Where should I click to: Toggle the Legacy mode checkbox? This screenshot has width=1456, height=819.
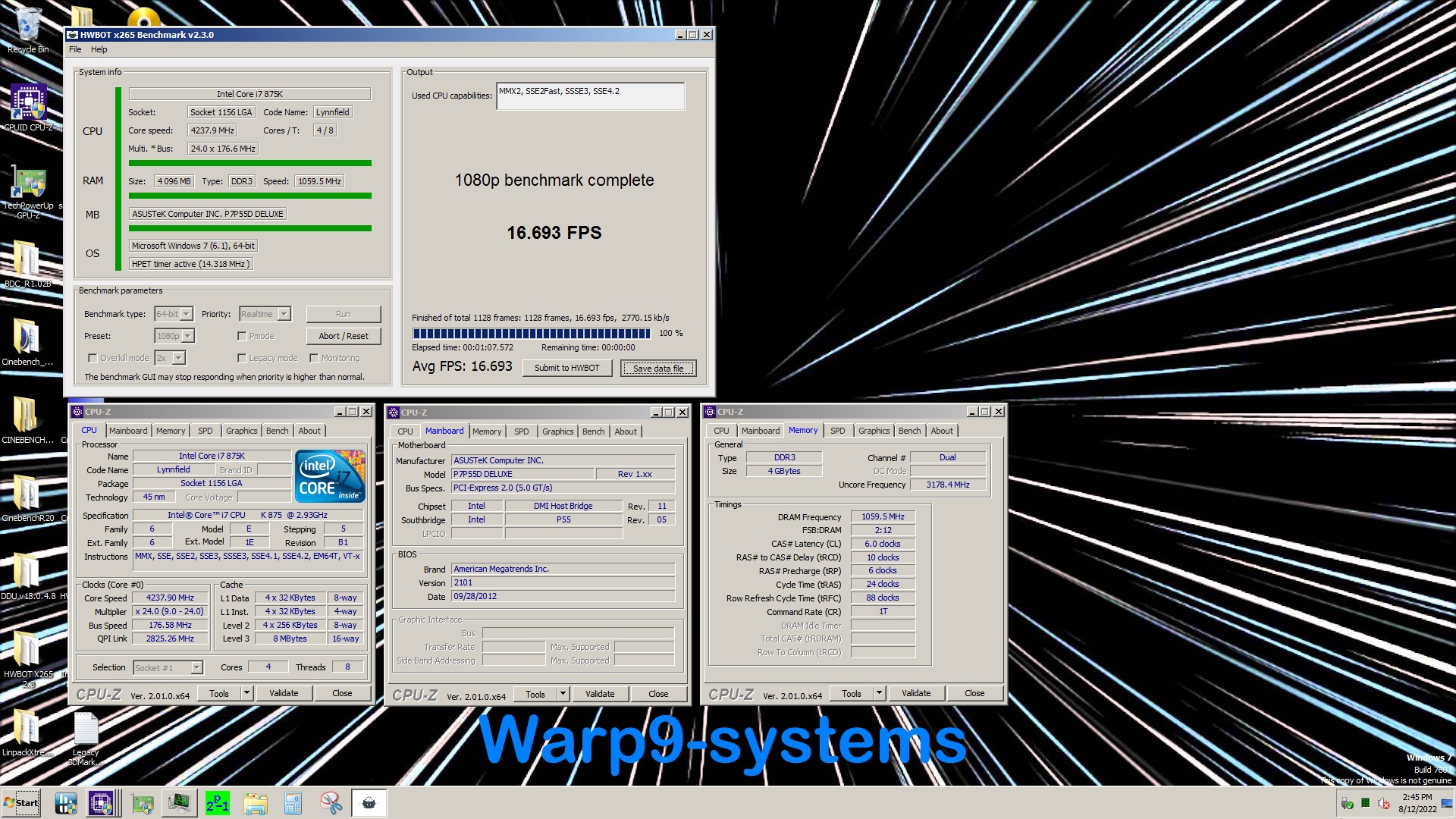pos(242,358)
